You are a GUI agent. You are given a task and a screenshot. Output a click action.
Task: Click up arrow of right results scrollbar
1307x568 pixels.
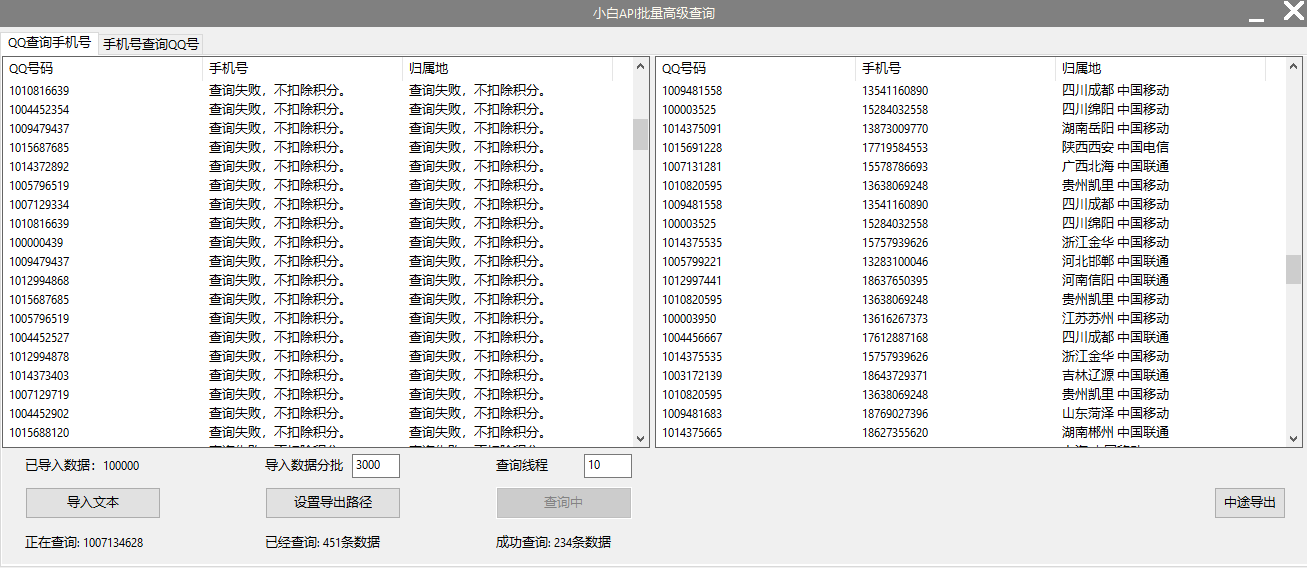(1294, 67)
